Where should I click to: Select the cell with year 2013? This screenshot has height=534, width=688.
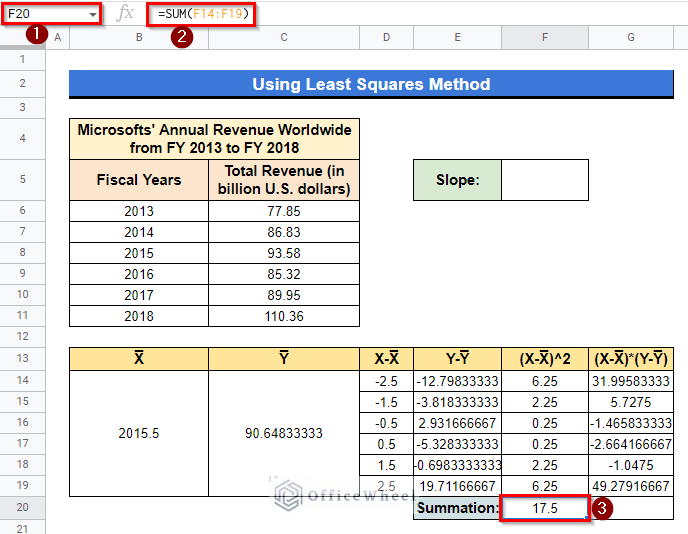(139, 211)
